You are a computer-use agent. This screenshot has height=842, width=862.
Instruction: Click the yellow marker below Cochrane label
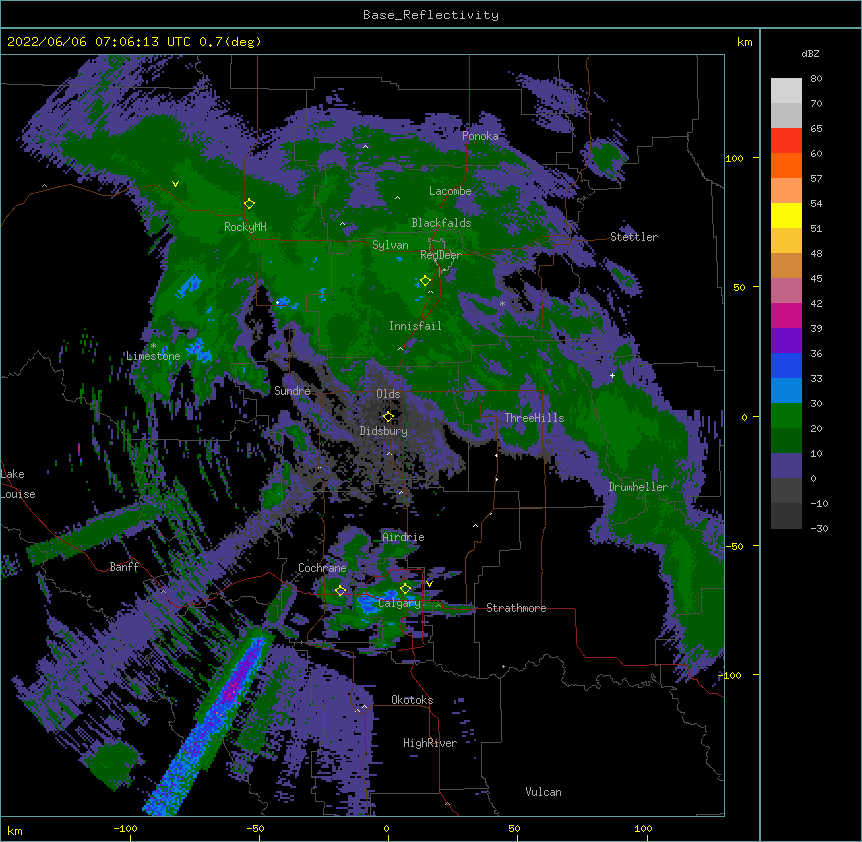[340, 590]
